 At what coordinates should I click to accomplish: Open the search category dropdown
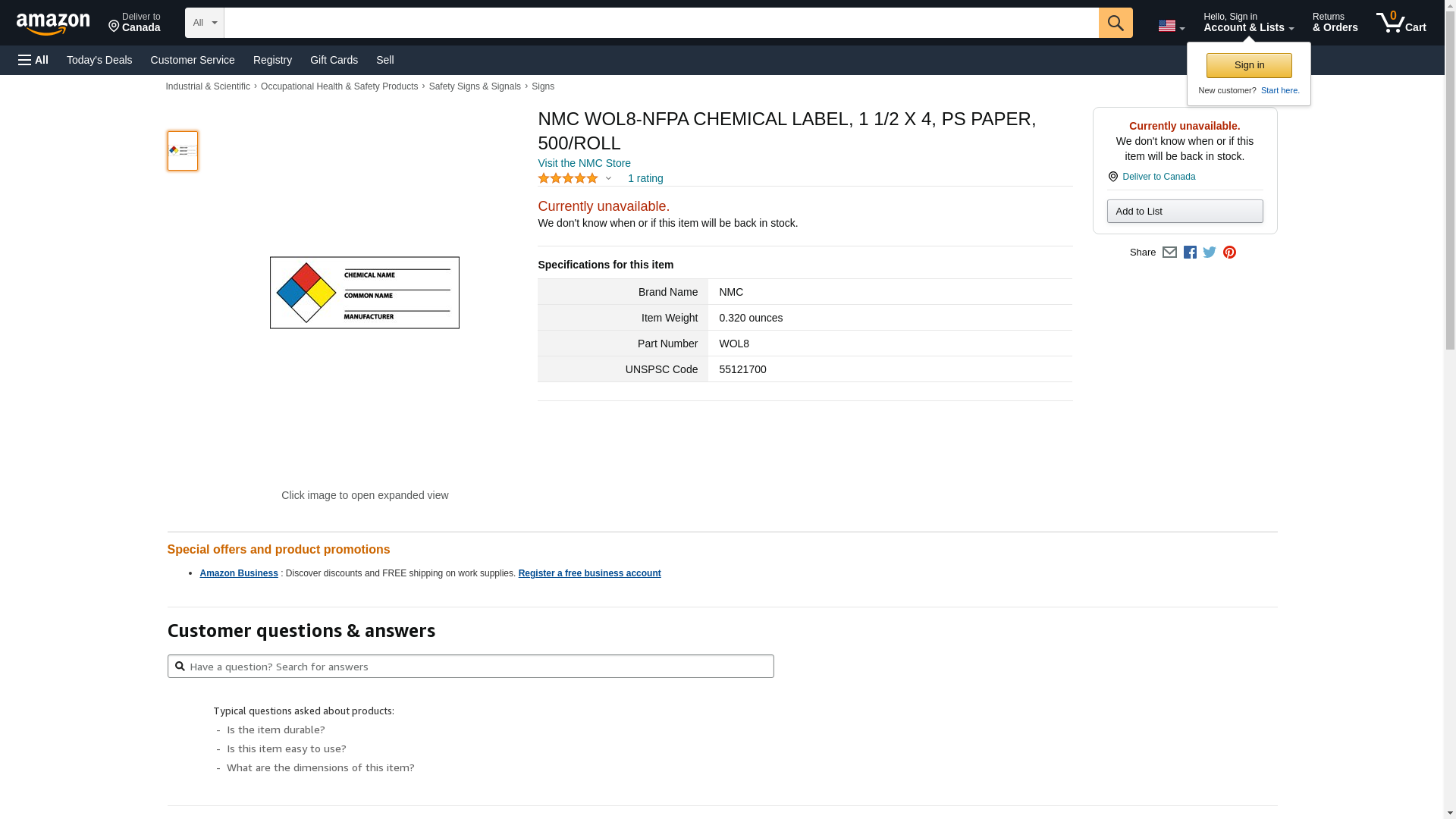(204, 23)
